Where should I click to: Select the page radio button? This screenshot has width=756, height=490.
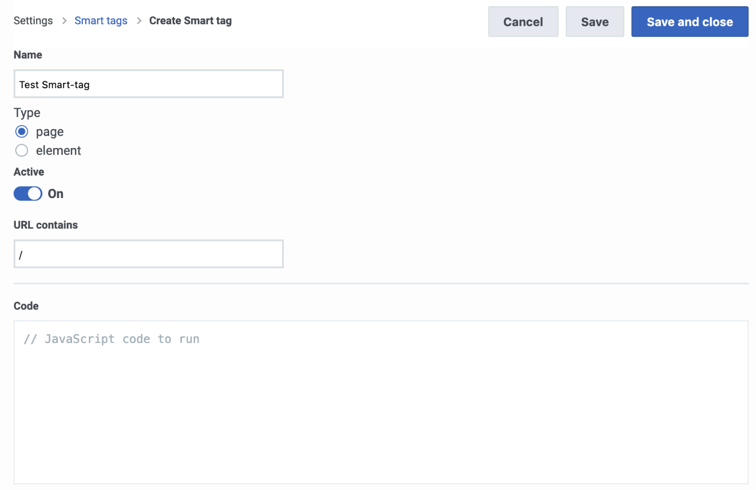click(22, 132)
